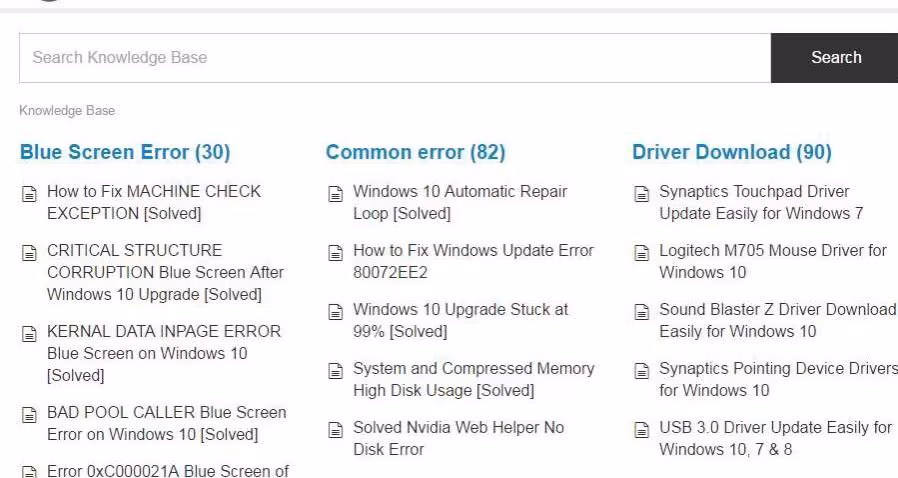Image resolution: width=898 pixels, height=478 pixels.
Task: Go to the Knowledge Base breadcrumb
Action: (67, 111)
